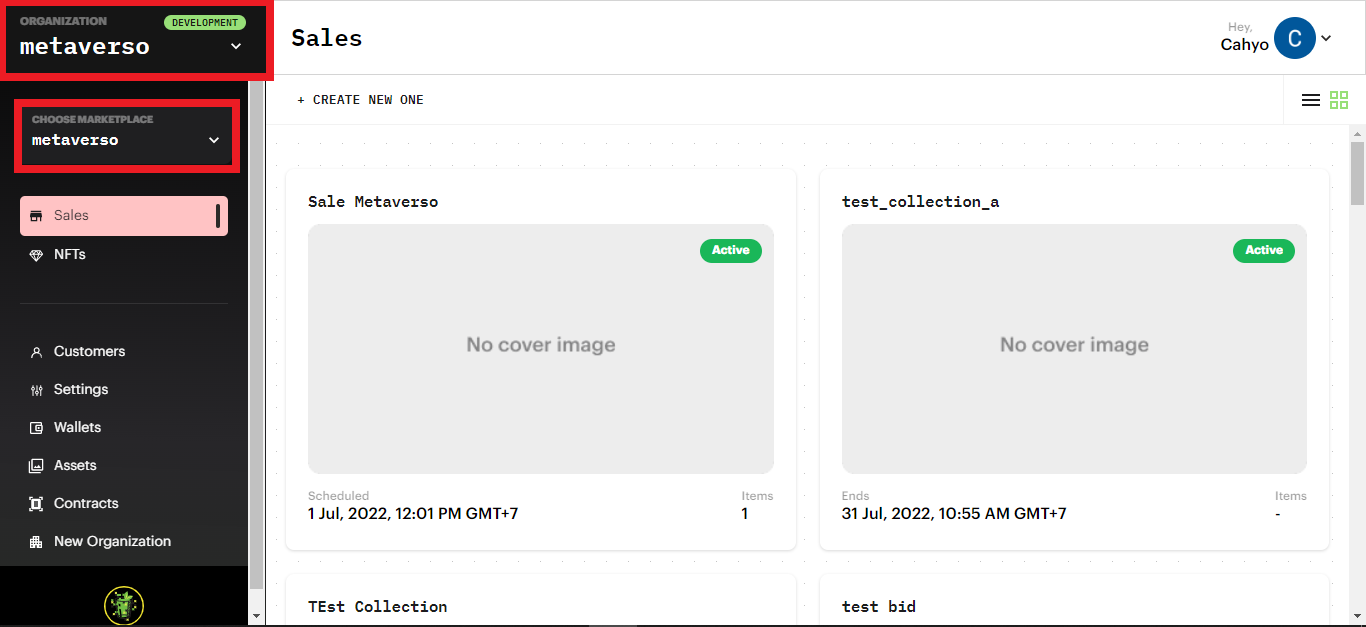Click the main scrollbar up arrow
The height and width of the screenshot is (627, 1366).
coord(1357,133)
